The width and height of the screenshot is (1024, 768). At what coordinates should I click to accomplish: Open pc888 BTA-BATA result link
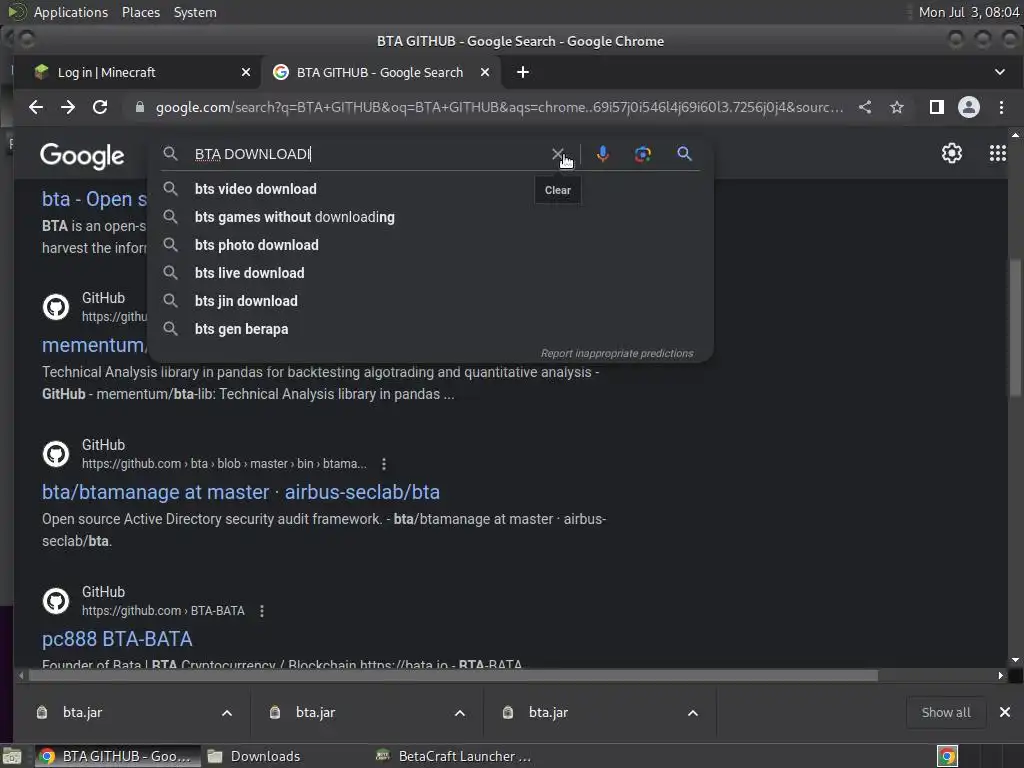[117, 639]
